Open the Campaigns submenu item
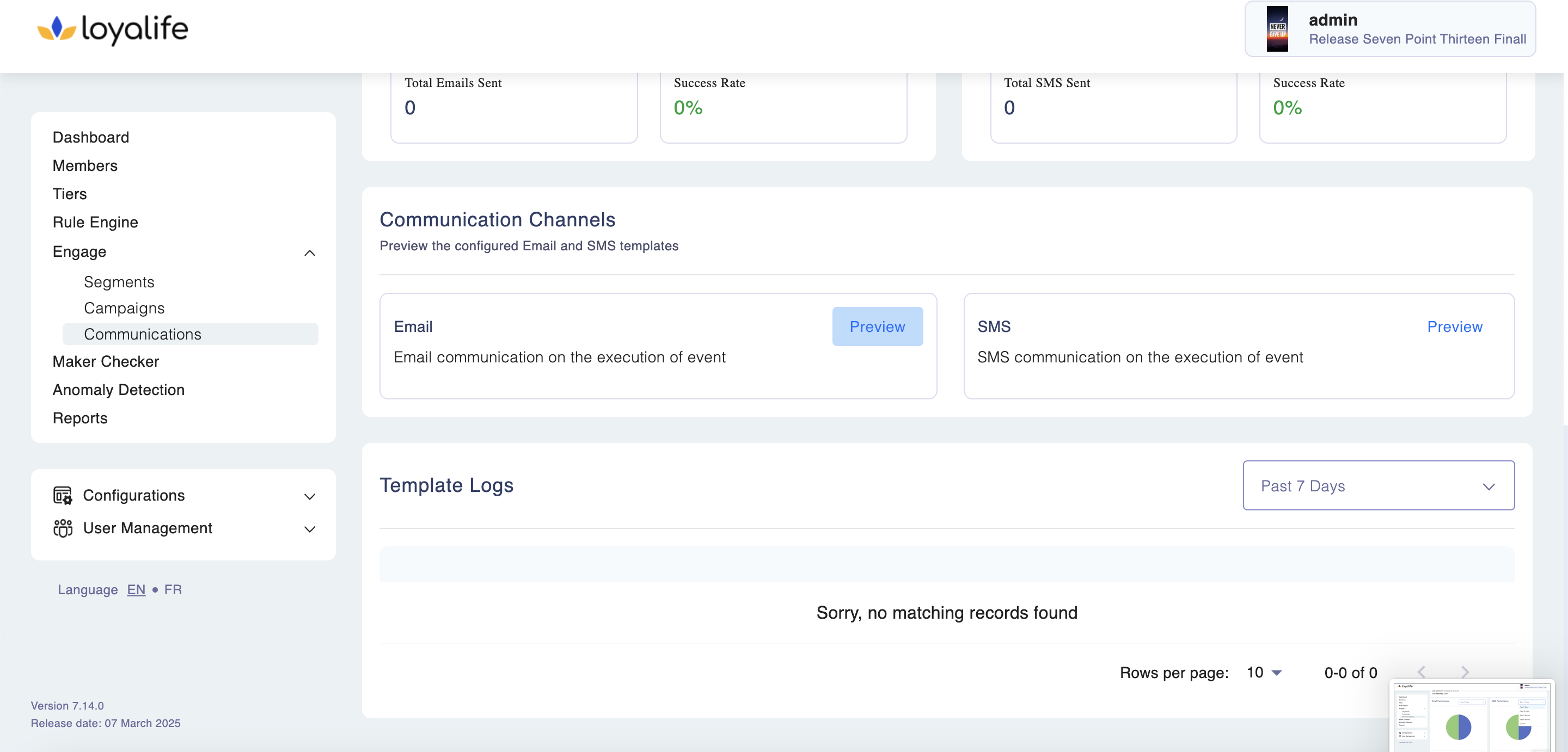This screenshot has width=1568, height=752. click(x=124, y=308)
